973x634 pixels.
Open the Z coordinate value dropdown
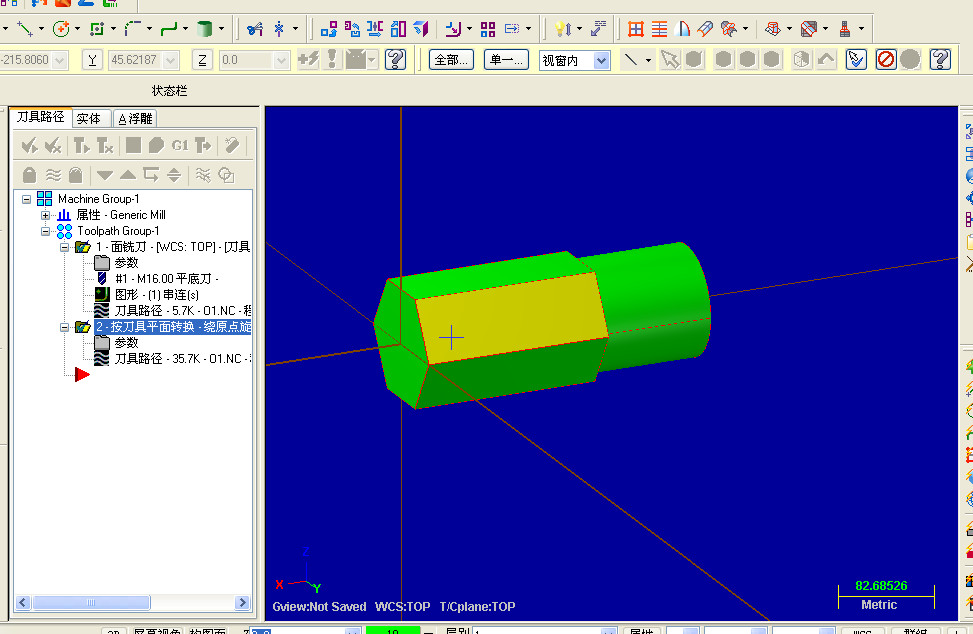pyautogui.click(x=281, y=60)
